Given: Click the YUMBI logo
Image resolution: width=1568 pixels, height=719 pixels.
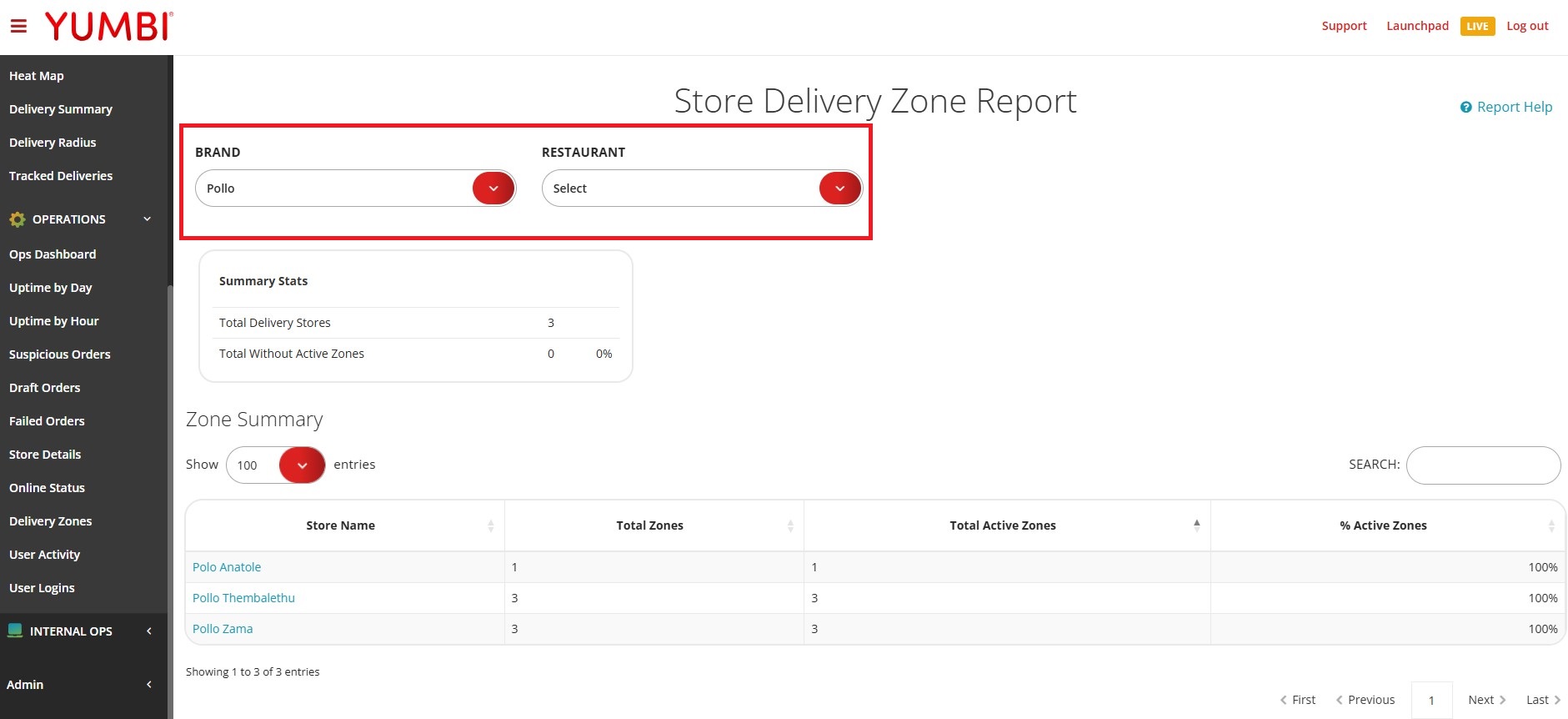Looking at the screenshot, I should pos(109,27).
